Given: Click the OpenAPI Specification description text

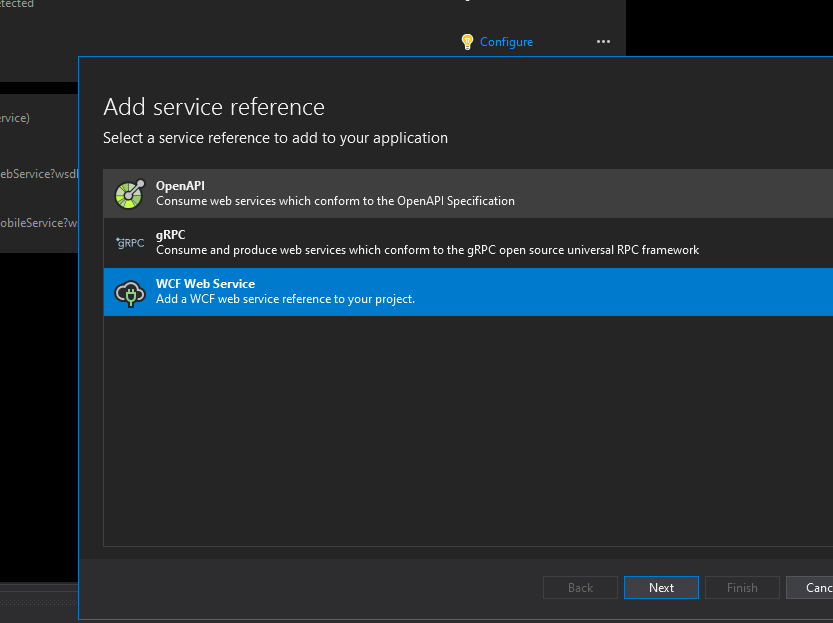Looking at the screenshot, I should [x=335, y=201].
